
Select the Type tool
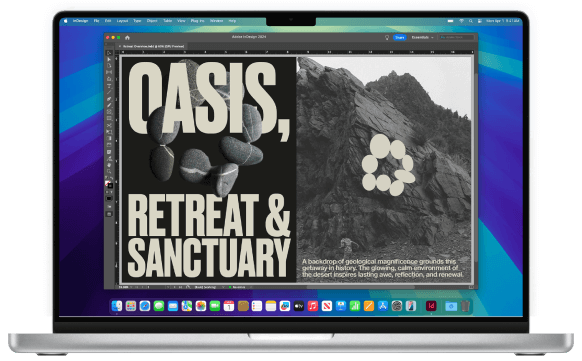coord(109,85)
